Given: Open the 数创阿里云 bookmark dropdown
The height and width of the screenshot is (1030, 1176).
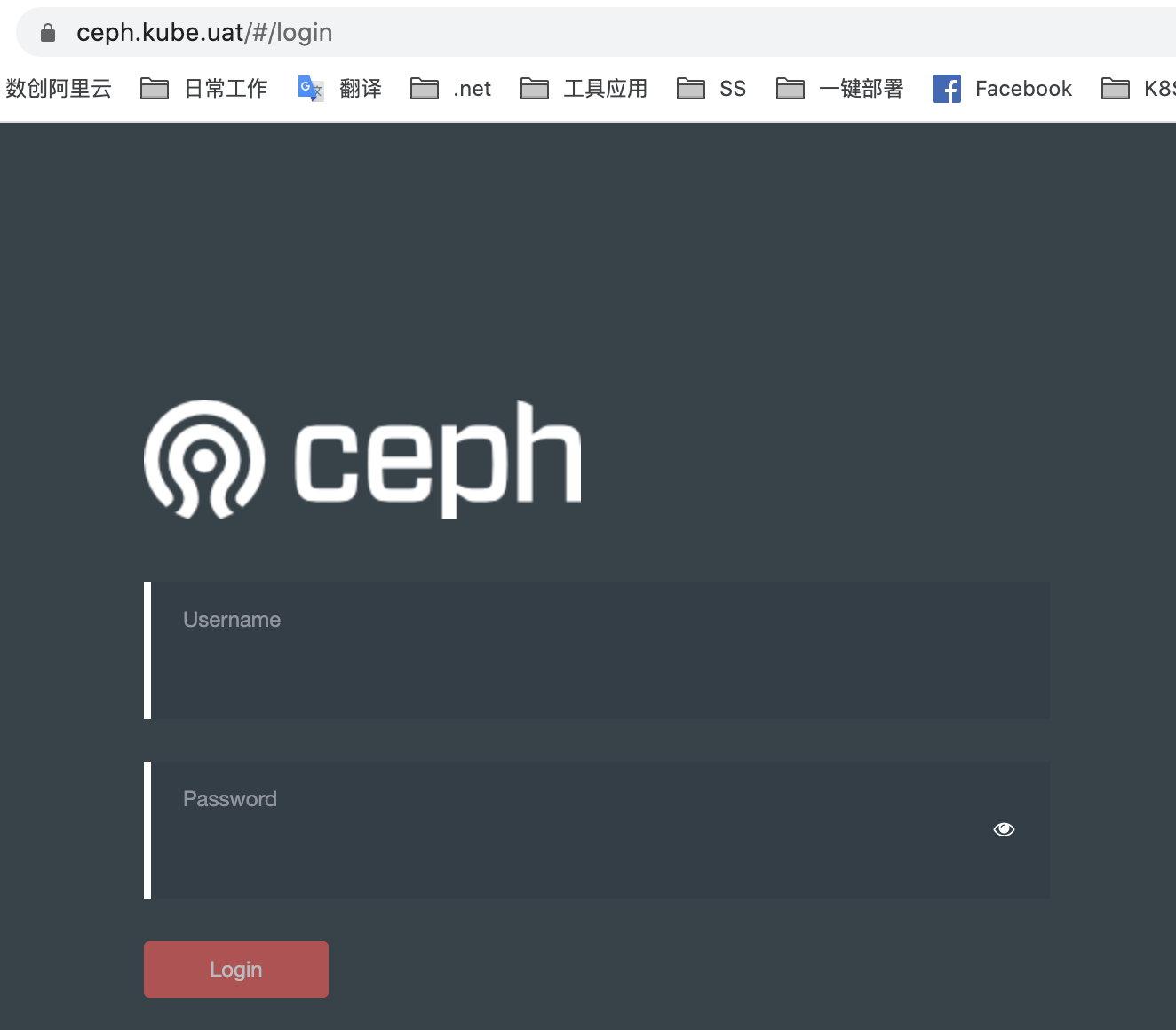Looking at the screenshot, I should click(57, 88).
